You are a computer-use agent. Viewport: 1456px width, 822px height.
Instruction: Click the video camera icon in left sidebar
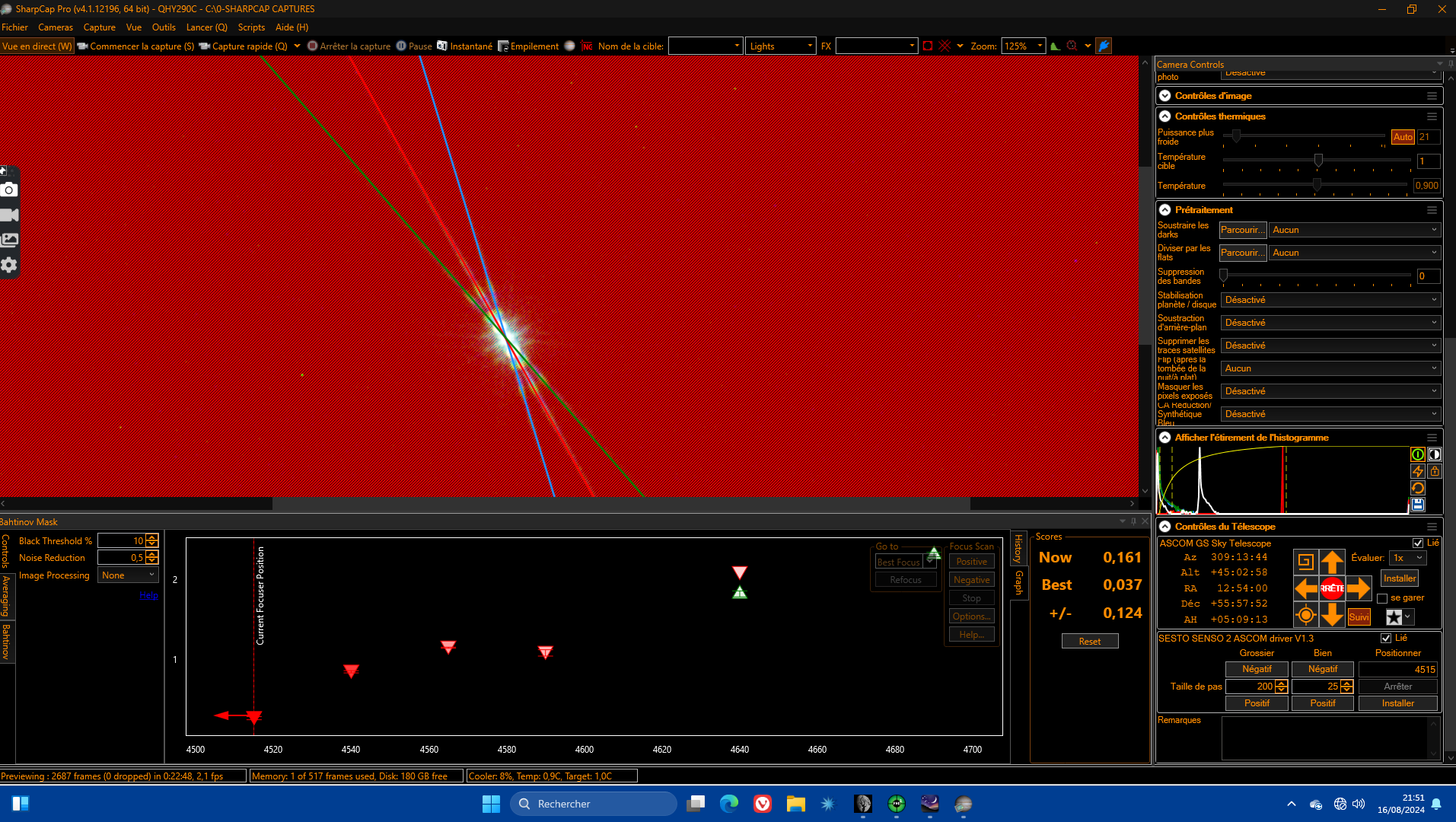pyautogui.click(x=9, y=215)
